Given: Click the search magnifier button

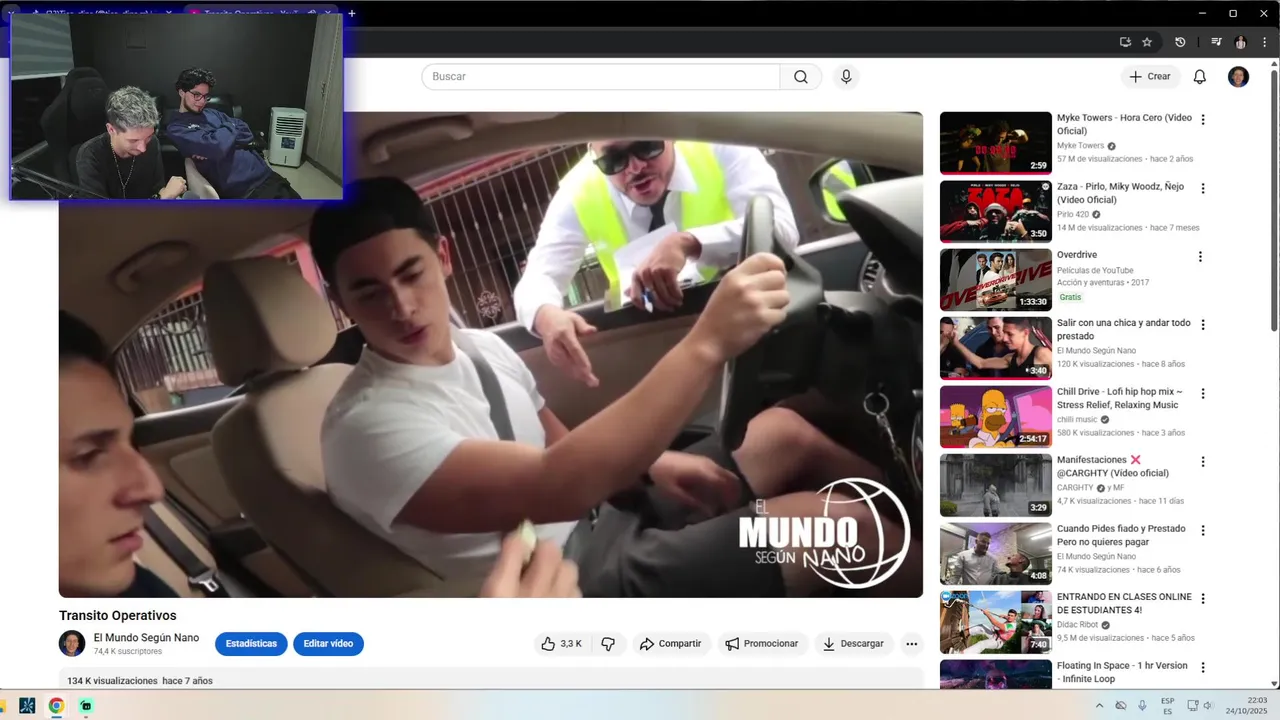Looking at the screenshot, I should coord(800,77).
